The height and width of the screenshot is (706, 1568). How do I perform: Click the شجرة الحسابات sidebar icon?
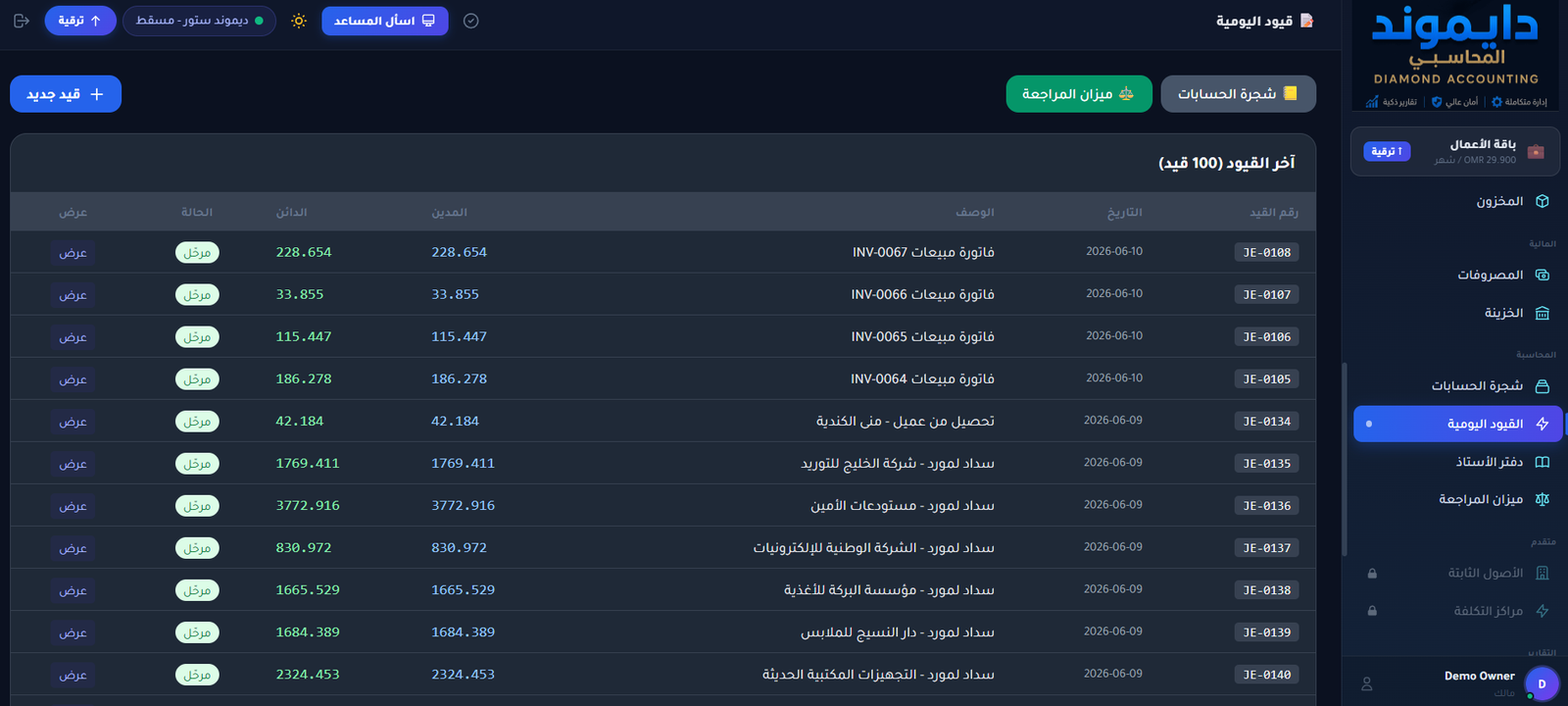pos(1543,385)
